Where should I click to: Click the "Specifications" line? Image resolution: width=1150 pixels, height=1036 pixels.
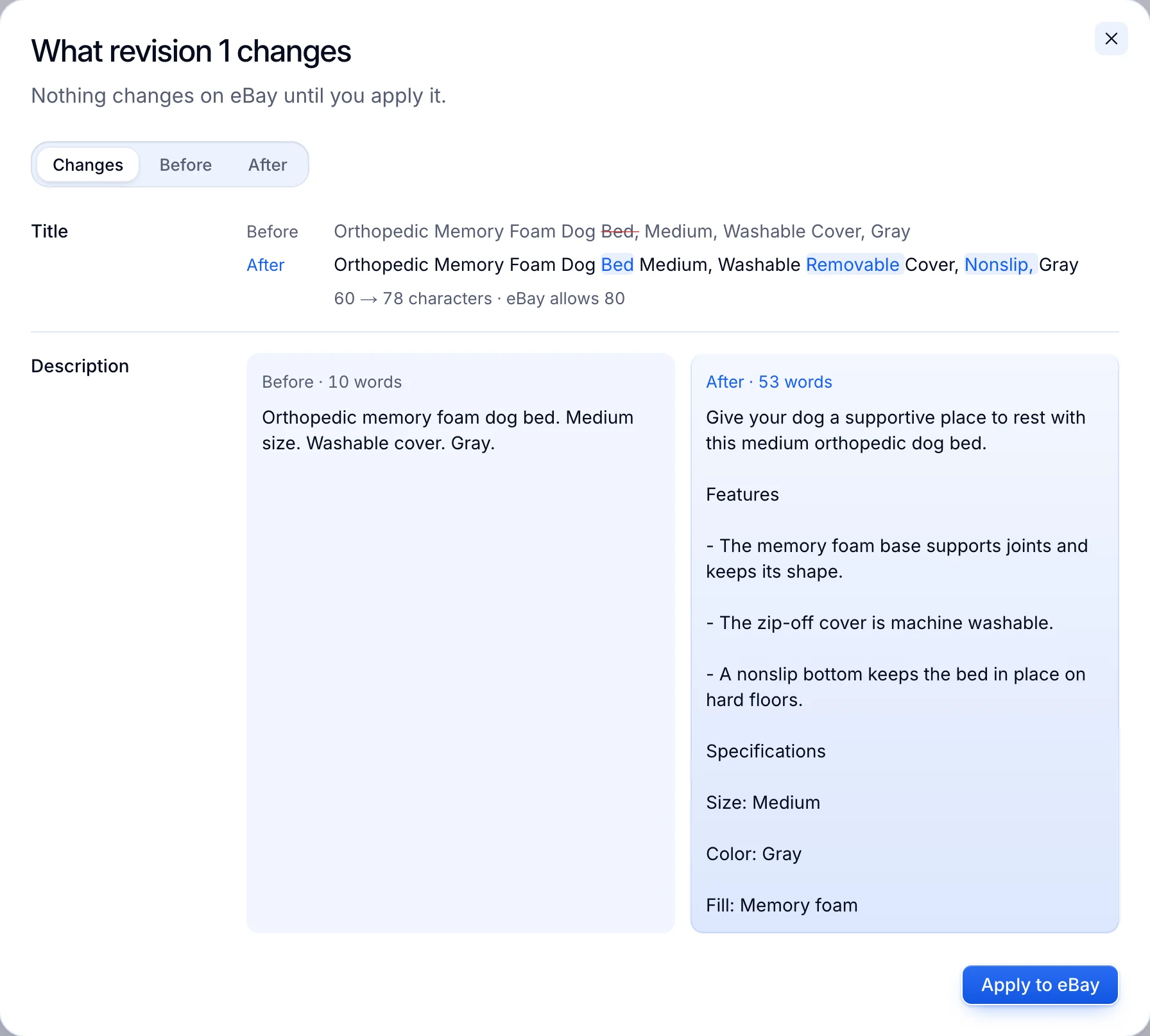tap(766, 751)
